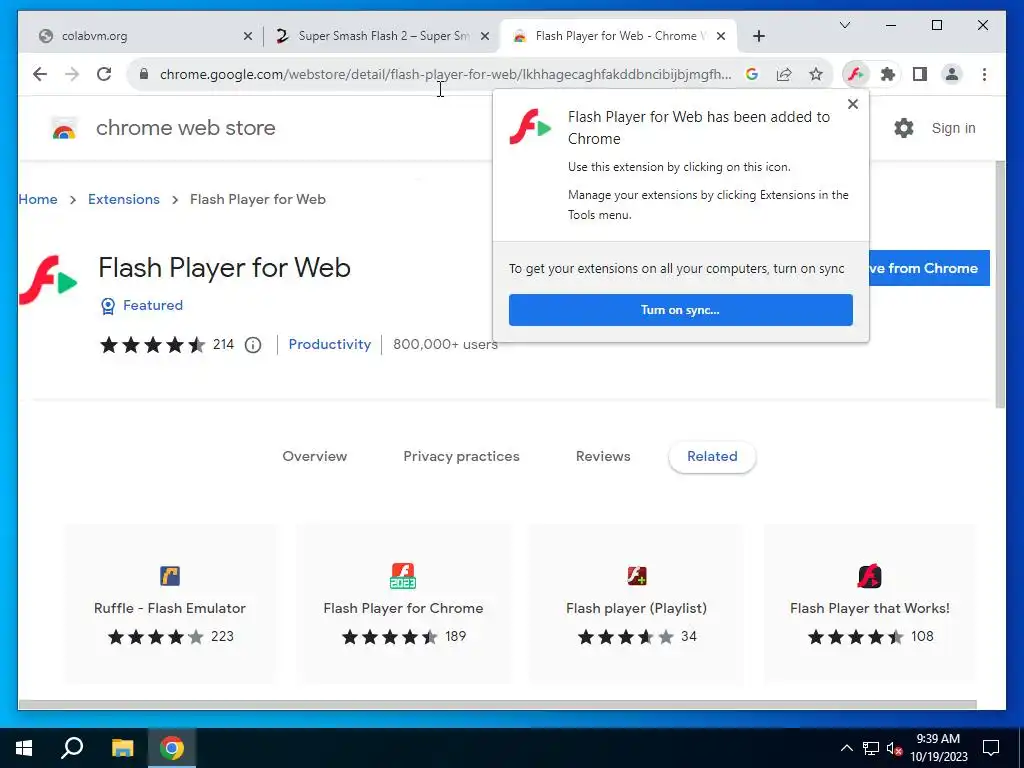Go back with the browser back arrow
Viewport: 1024px width, 768px height.
(x=40, y=74)
